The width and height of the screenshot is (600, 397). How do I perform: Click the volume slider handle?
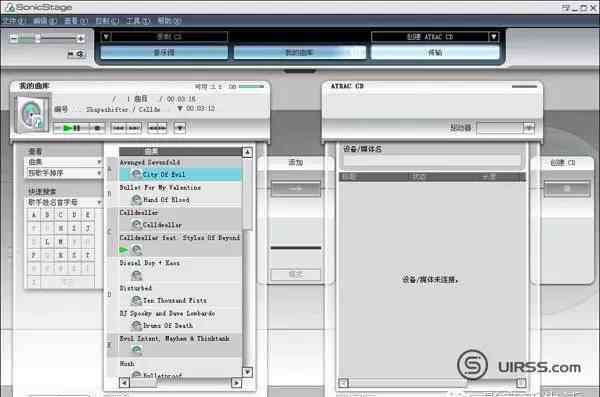coord(38,38)
